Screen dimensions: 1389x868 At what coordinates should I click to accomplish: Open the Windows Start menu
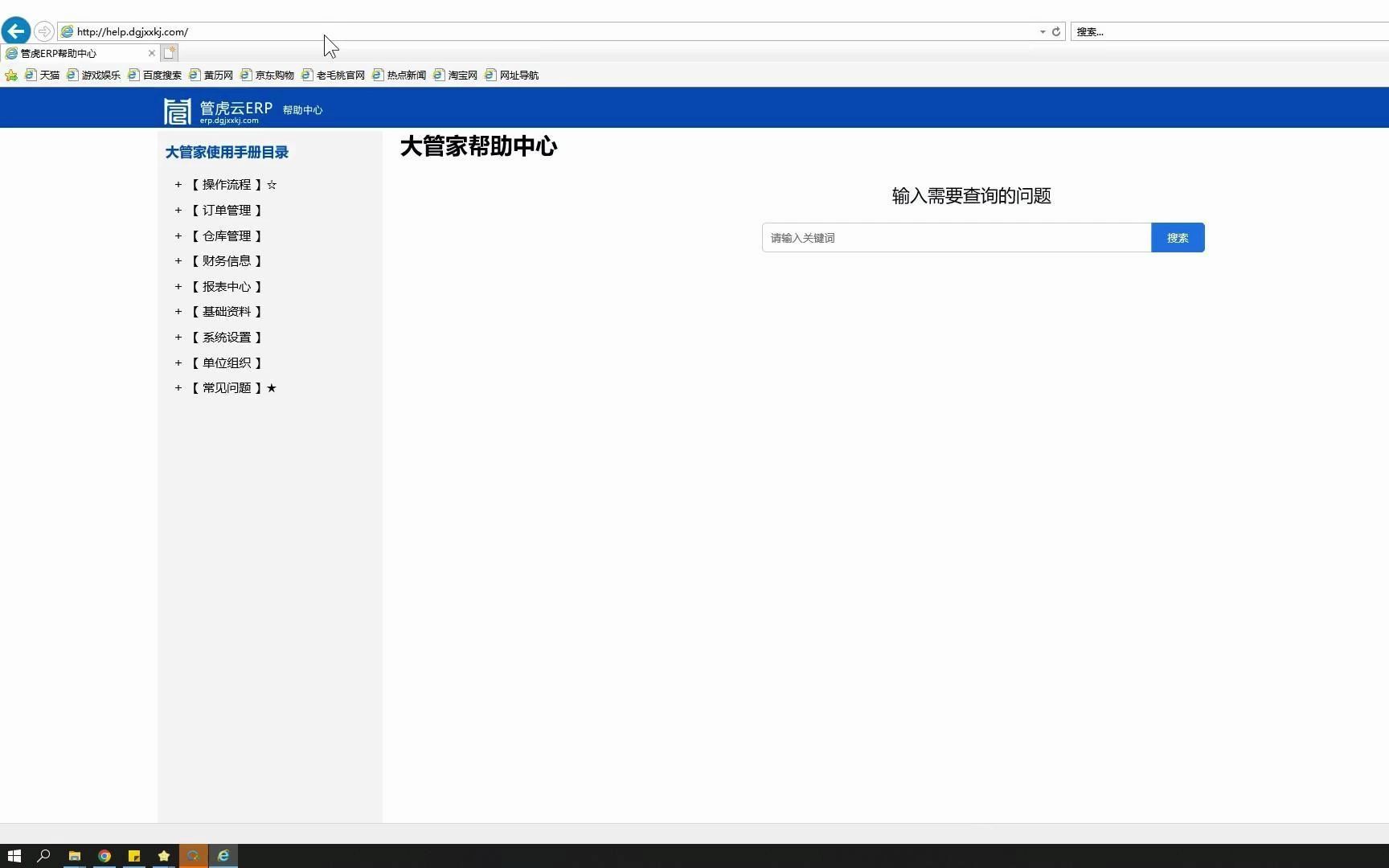(x=14, y=856)
